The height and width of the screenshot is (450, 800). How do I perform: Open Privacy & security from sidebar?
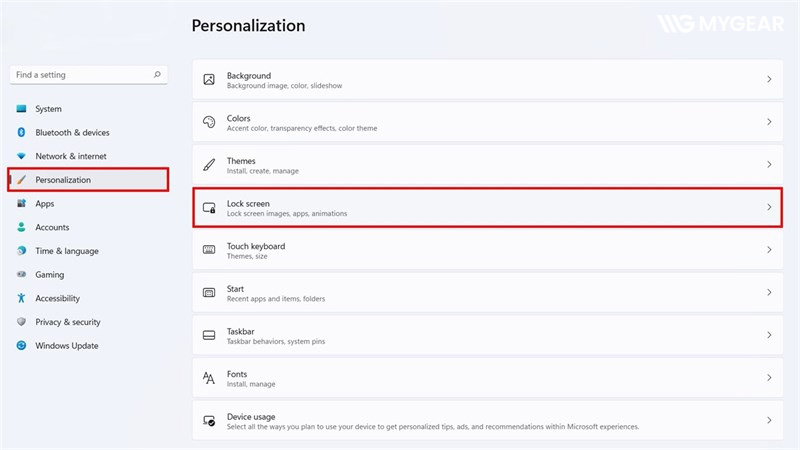pyautogui.click(x=67, y=322)
